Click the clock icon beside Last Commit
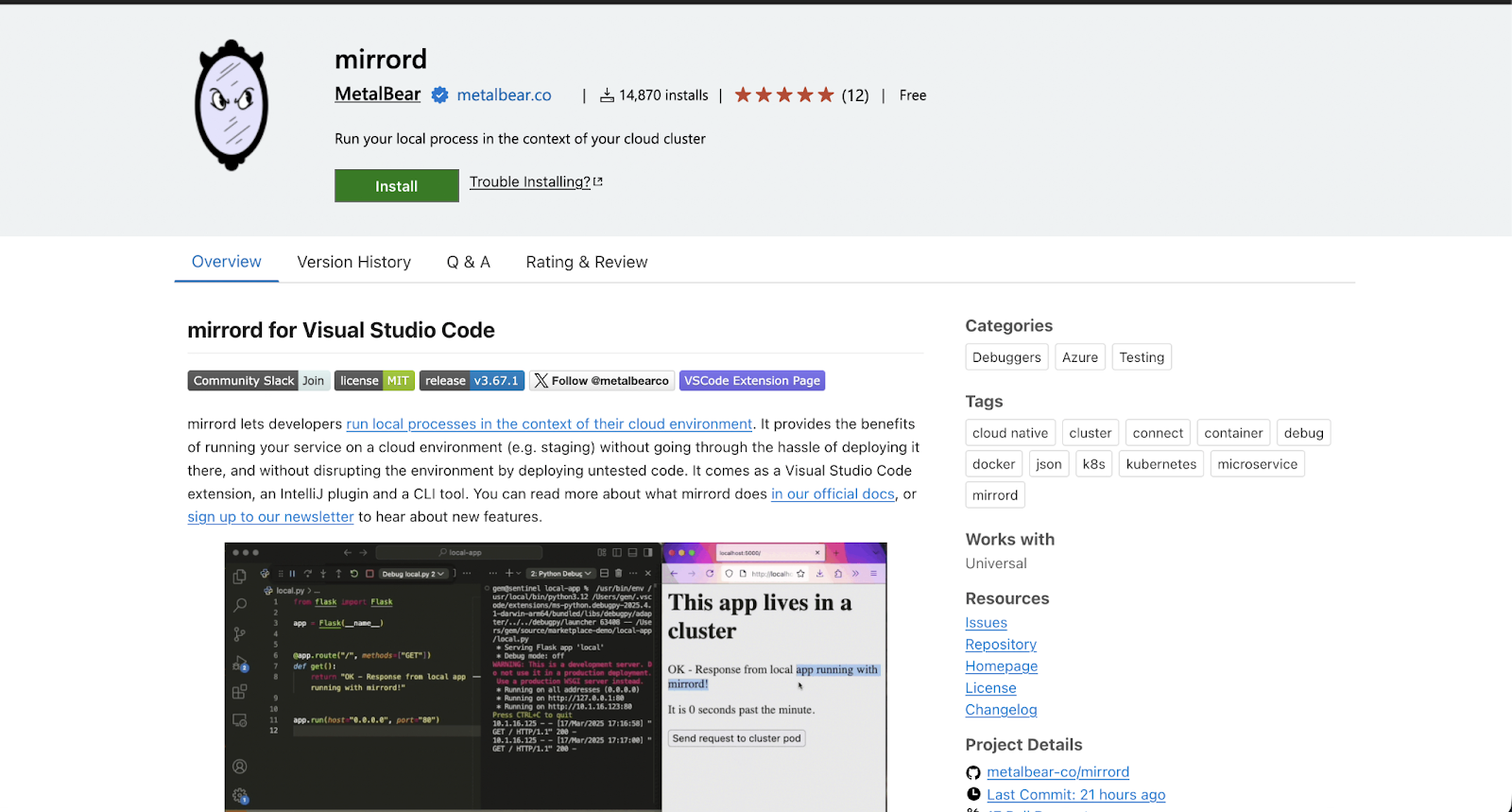Viewport: 1512px width, 812px height. [973, 794]
